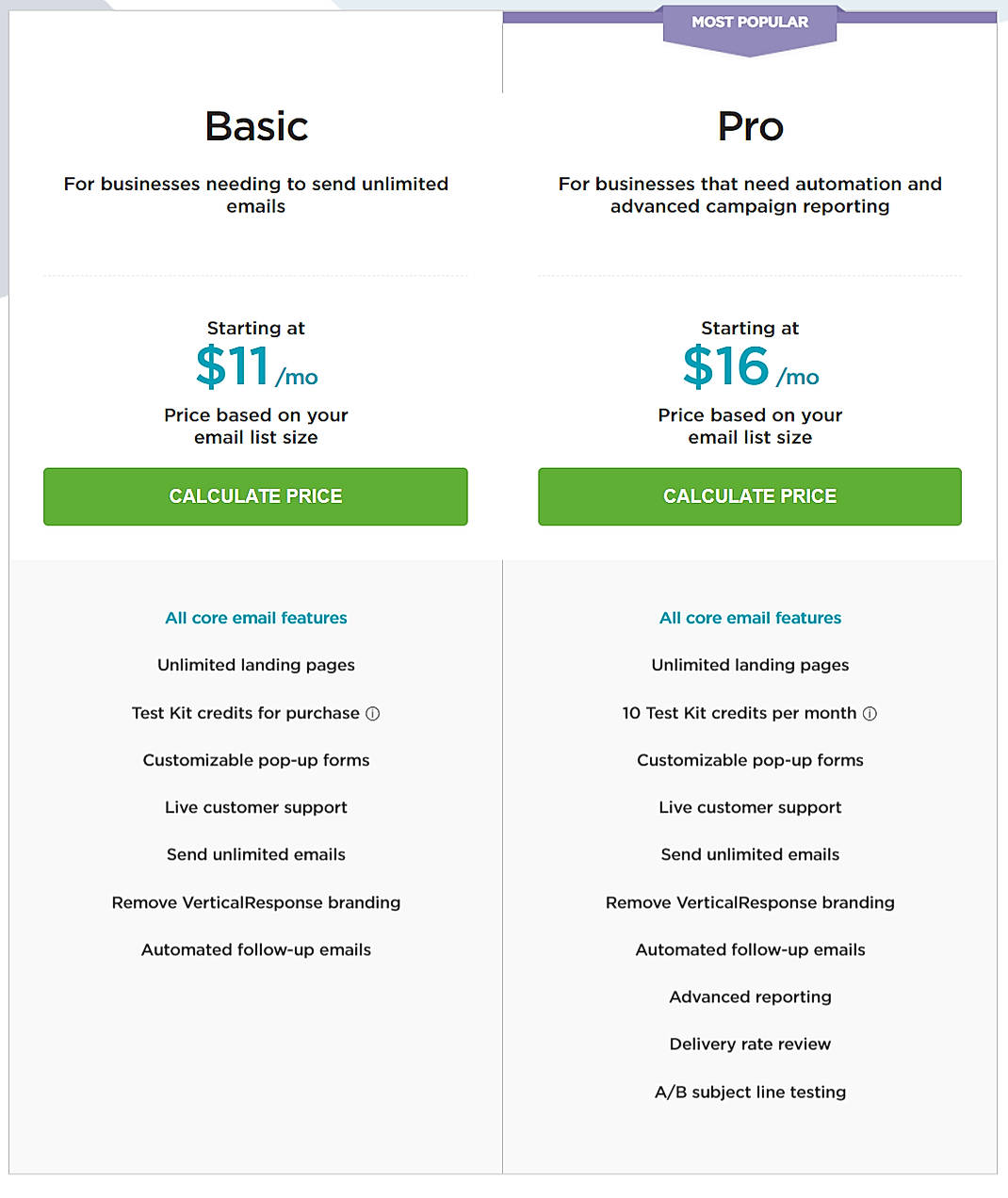
Task: Click Automated follow-up emails under Pro plan
Action: pos(749,949)
